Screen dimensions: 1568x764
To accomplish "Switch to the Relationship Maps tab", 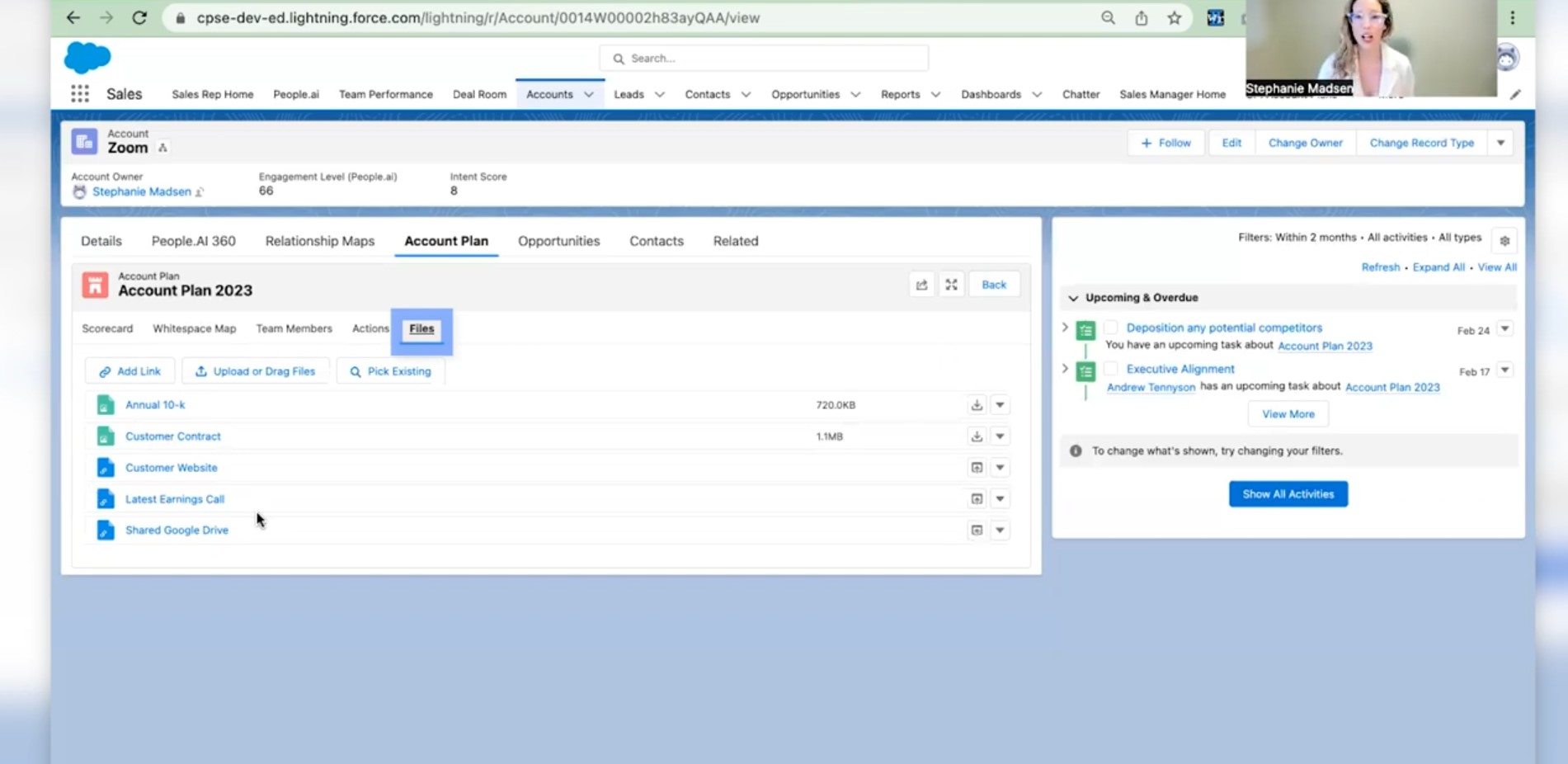I will 320,241.
